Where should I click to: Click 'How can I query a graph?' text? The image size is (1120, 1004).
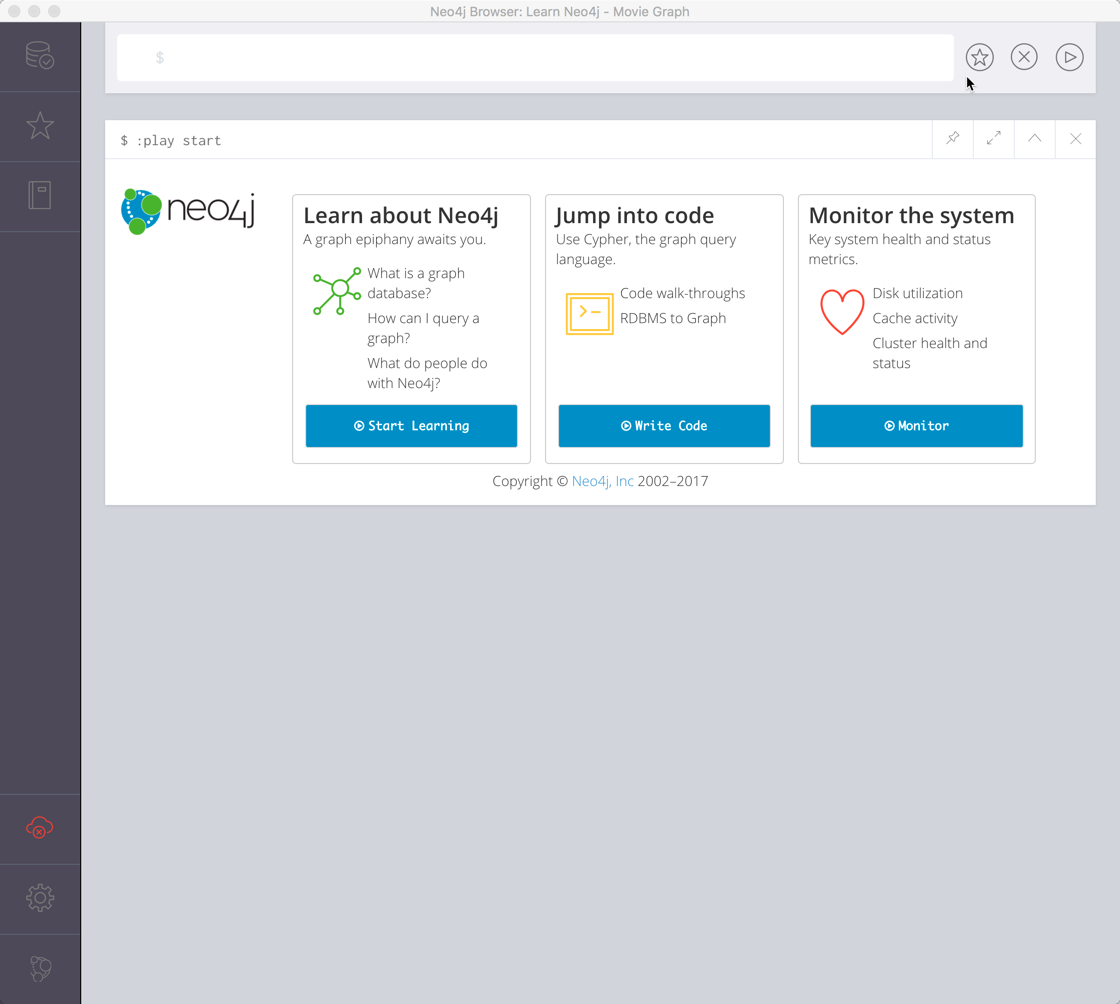[x=423, y=328]
